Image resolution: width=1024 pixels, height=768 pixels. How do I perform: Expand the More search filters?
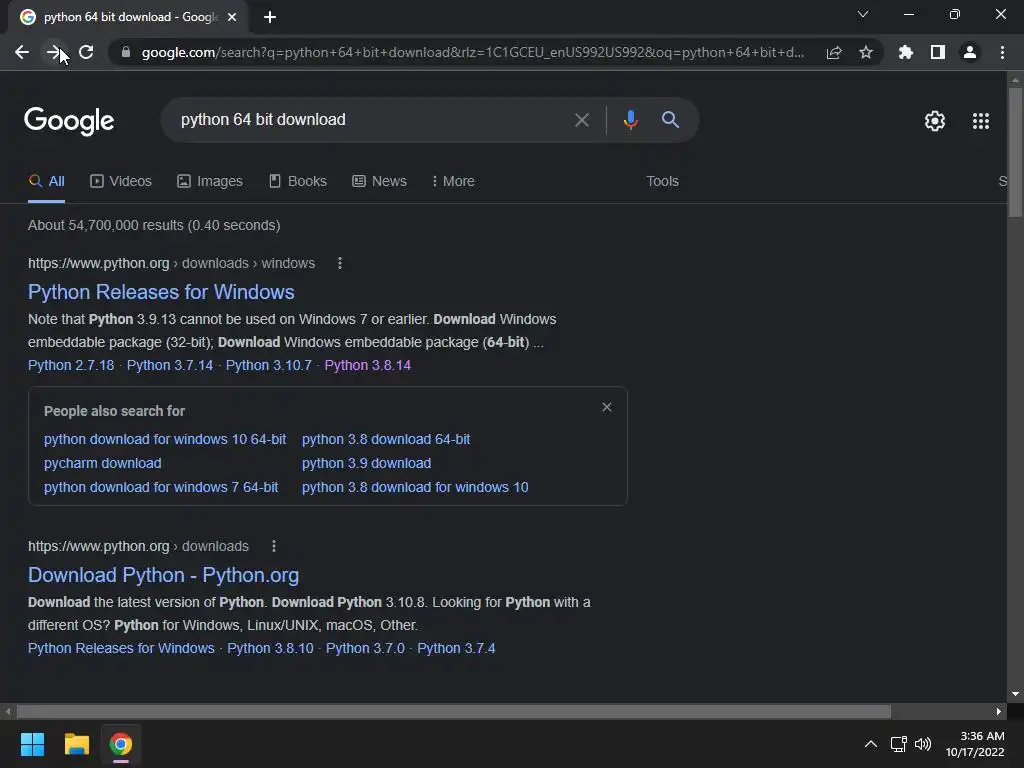(453, 181)
